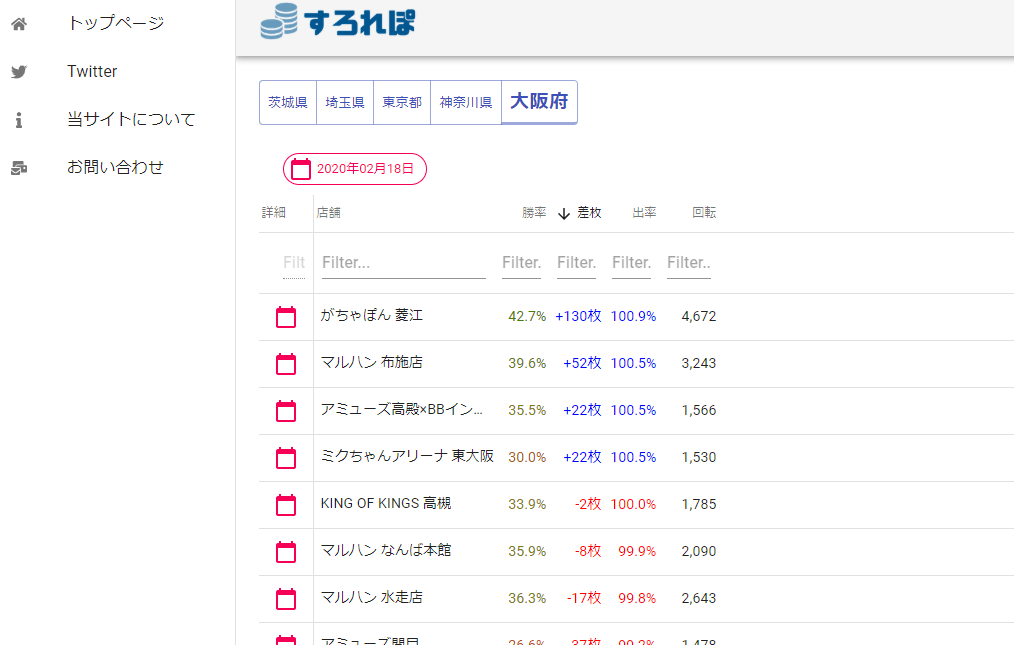
Task: Click the 99.8% payout value
Action: (637, 598)
